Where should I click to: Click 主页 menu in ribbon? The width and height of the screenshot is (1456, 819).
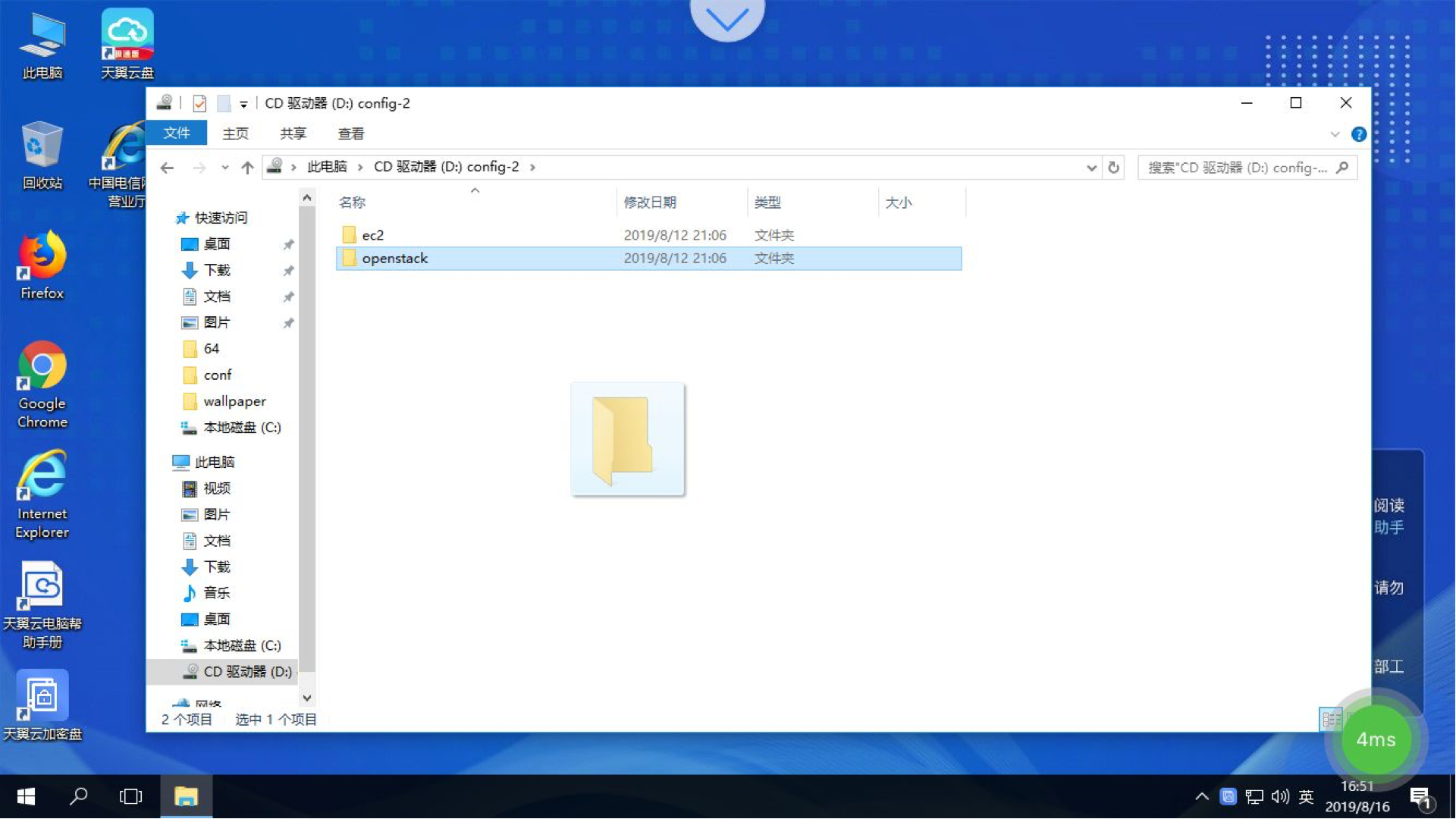(x=237, y=133)
